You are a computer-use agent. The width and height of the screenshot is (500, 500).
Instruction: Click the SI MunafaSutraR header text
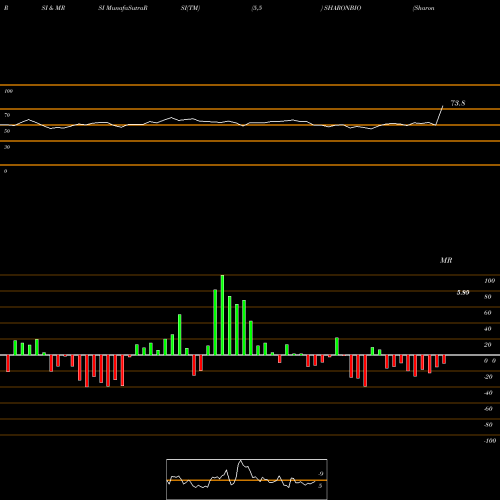pos(123,8)
